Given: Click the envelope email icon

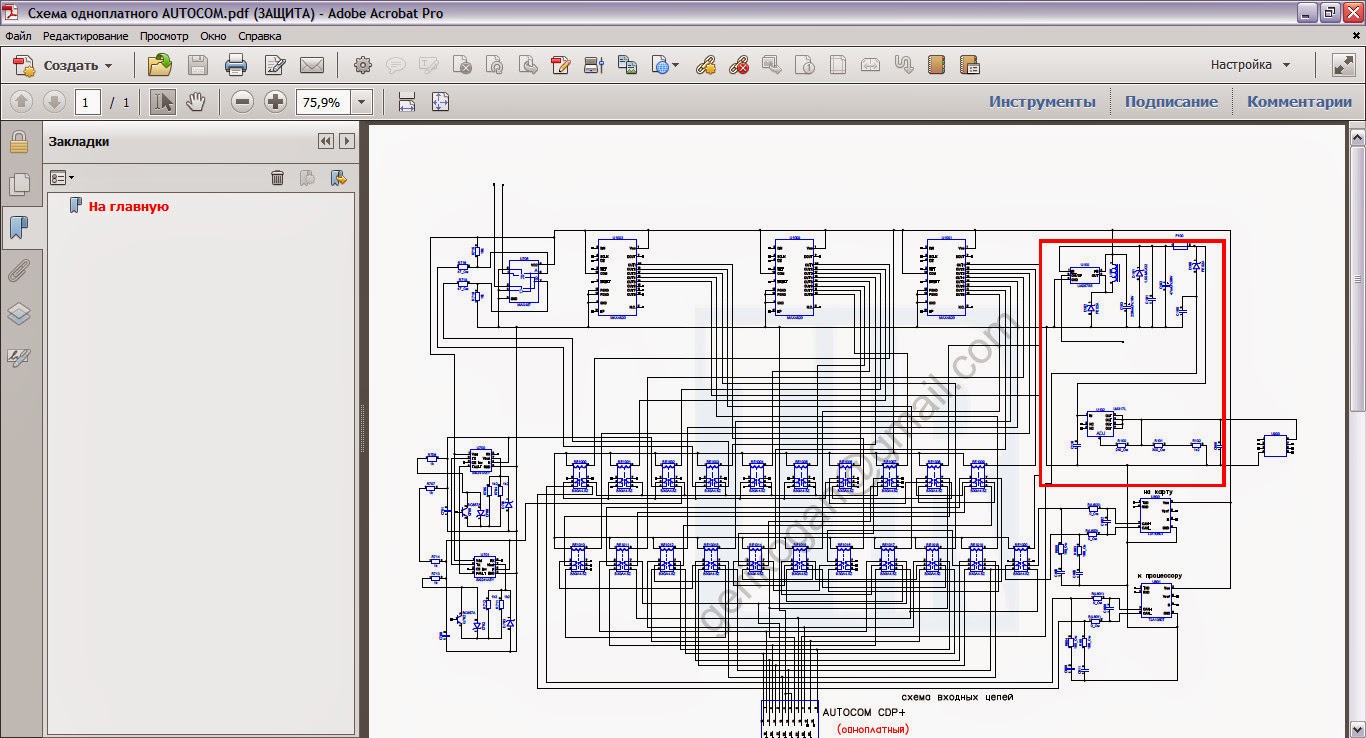Looking at the screenshot, I should pyautogui.click(x=312, y=66).
